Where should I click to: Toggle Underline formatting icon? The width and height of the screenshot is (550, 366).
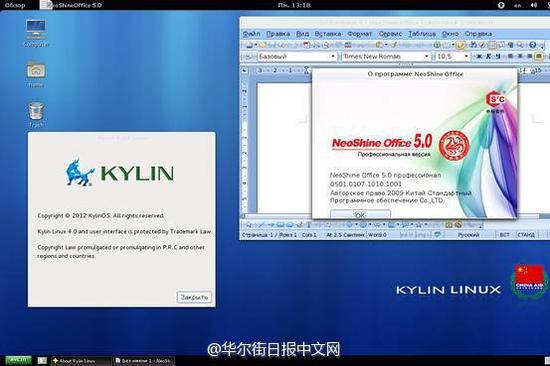coord(498,56)
